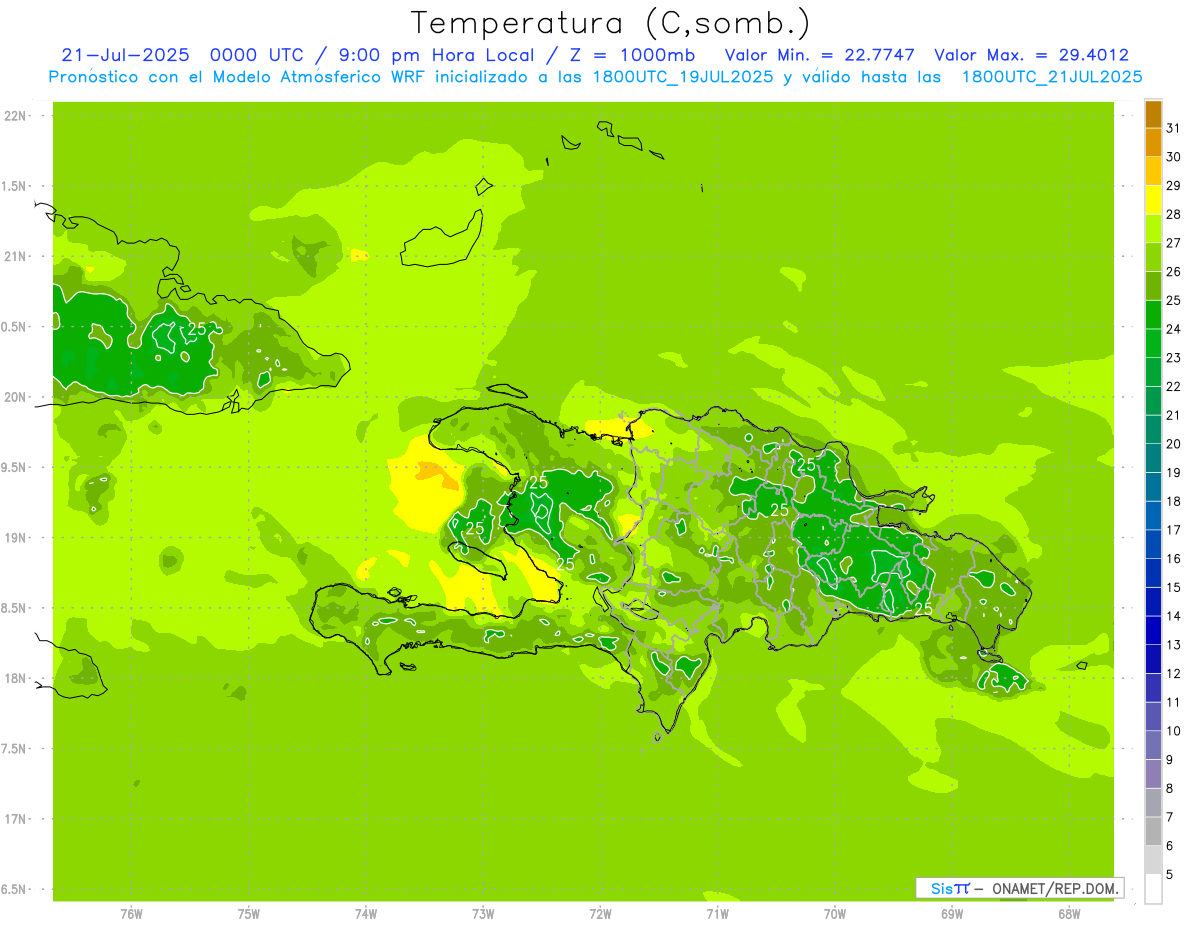This screenshot has width=1200, height=927.
Task: Click the color bar segment between 12 and 13
Action: [x=1153, y=659]
